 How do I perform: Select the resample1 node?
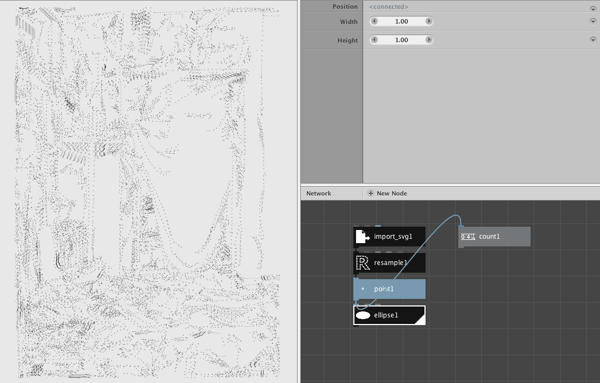389,262
